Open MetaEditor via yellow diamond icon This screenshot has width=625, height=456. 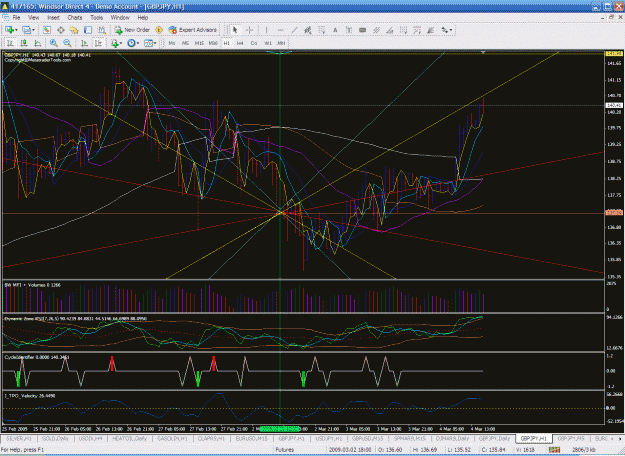click(159, 30)
